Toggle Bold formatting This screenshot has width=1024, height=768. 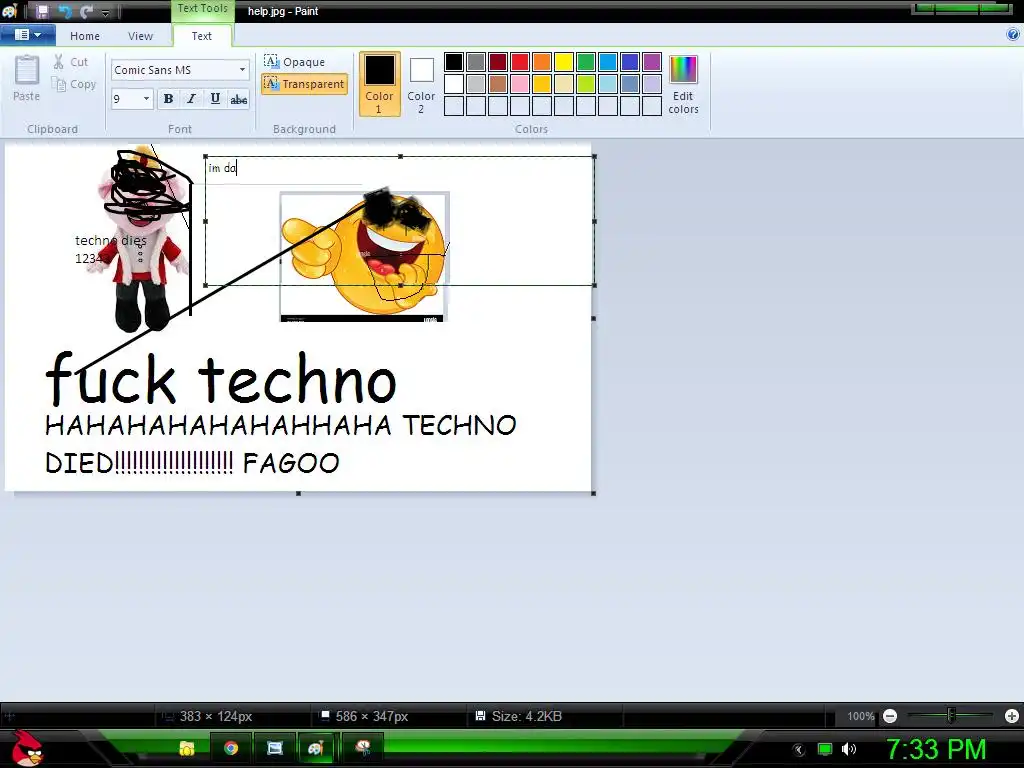point(168,99)
